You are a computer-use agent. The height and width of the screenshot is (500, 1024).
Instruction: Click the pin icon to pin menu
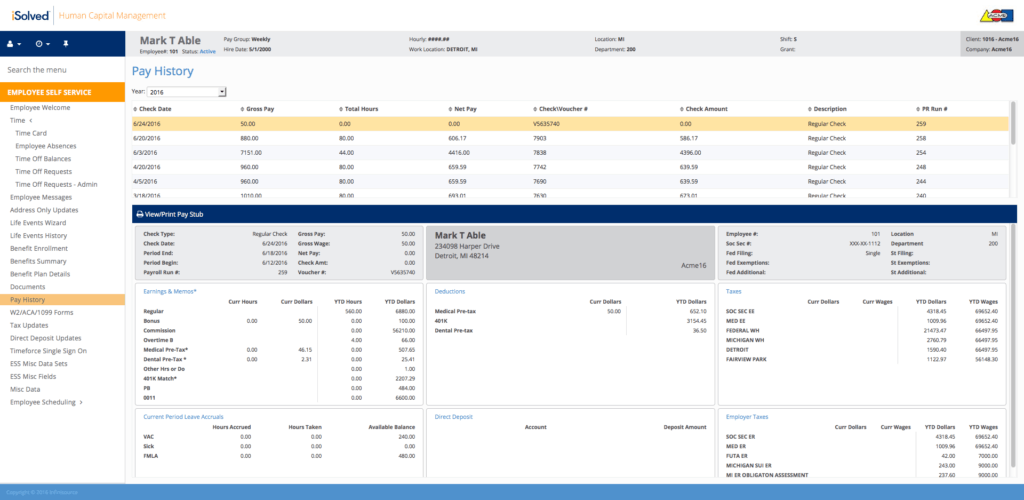click(x=66, y=44)
